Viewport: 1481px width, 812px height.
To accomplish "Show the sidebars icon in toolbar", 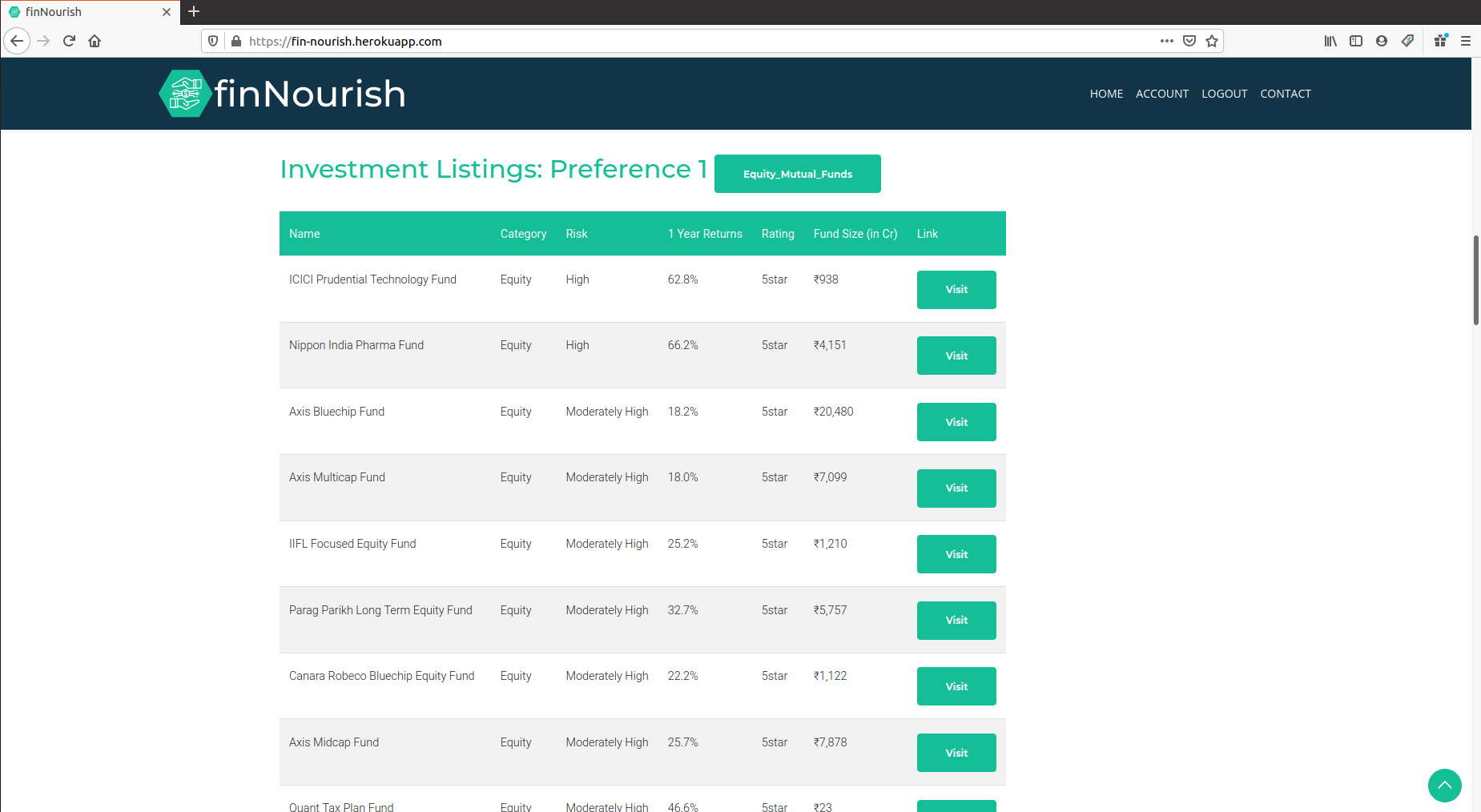I will coord(1356,41).
